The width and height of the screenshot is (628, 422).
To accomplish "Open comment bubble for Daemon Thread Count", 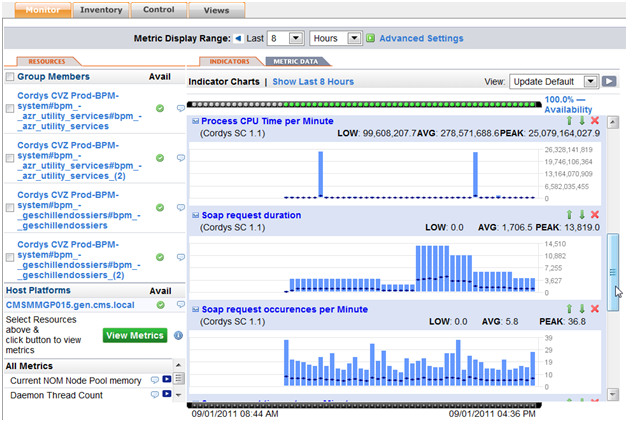I will point(155,394).
